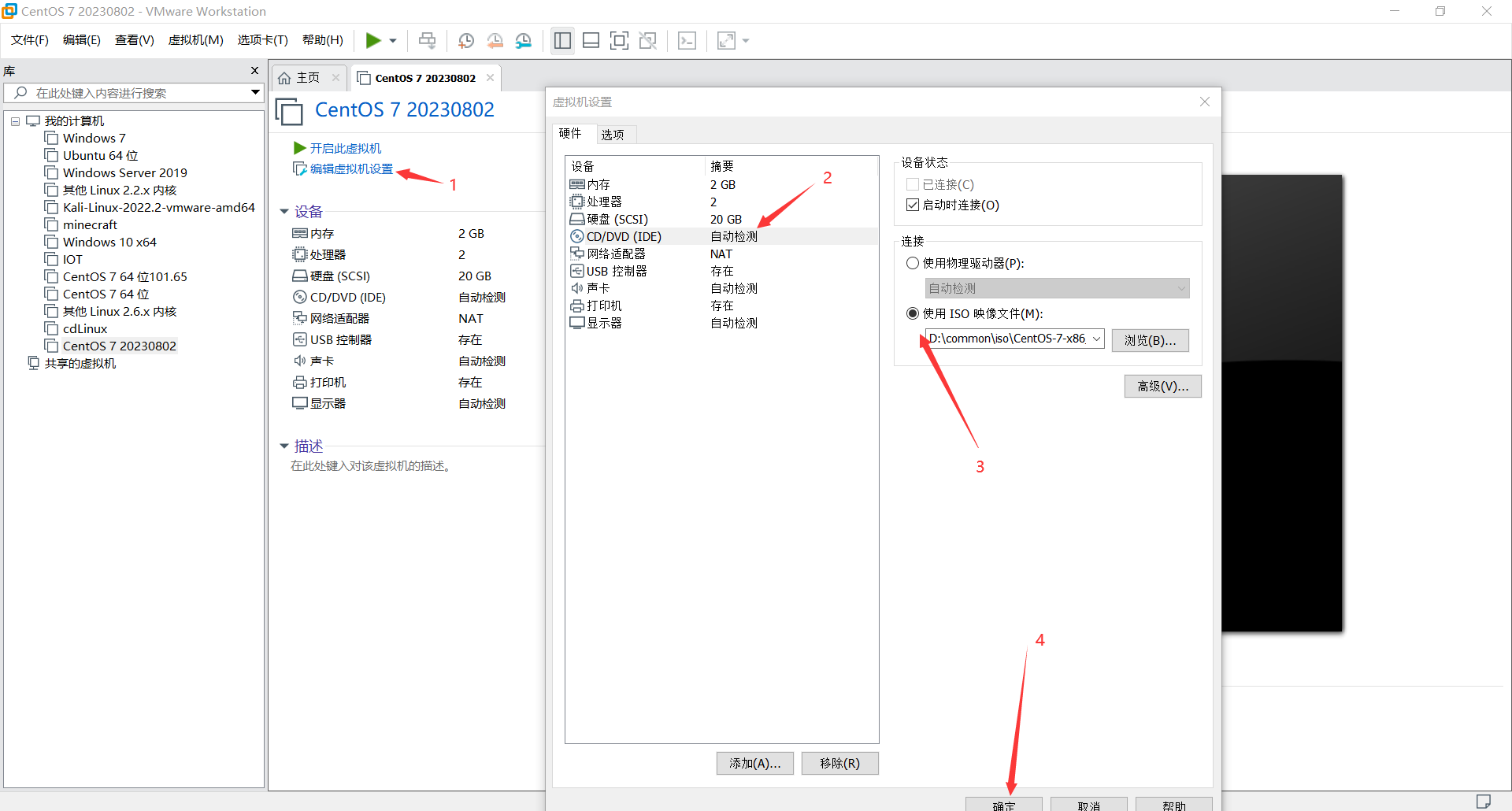This screenshot has height=811, width=1512.
Task: Click the 高级(V)... button
Action: [1162, 386]
